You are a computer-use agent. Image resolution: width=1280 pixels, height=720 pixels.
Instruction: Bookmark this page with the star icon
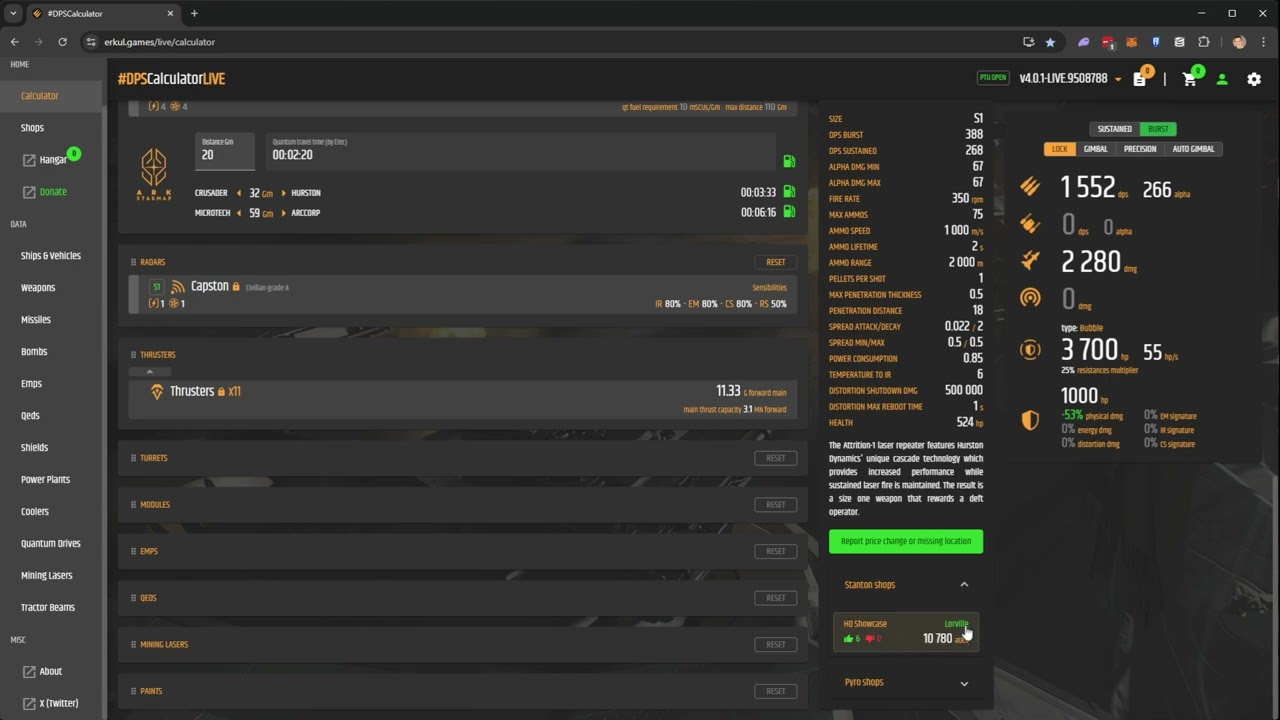pyautogui.click(x=1050, y=42)
